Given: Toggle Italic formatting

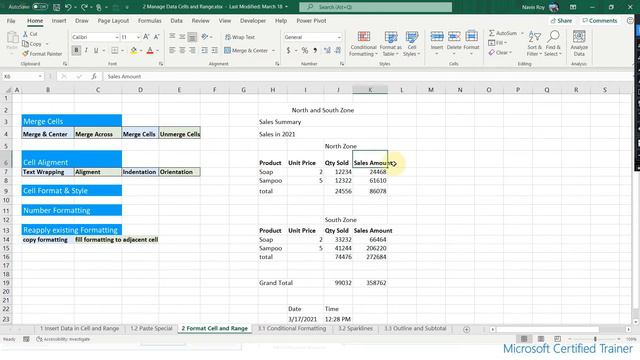Looking at the screenshot, I should pos(86,50).
